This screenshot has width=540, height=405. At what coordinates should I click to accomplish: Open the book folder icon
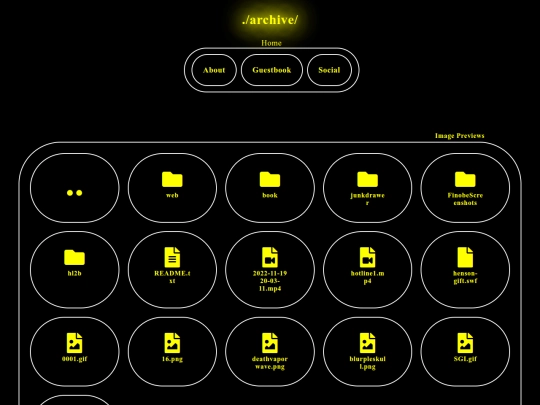[270, 179]
